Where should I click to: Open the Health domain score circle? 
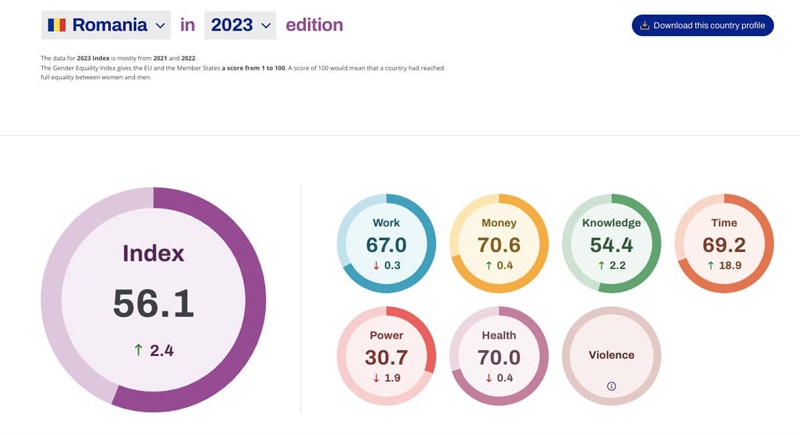point(499,356)
